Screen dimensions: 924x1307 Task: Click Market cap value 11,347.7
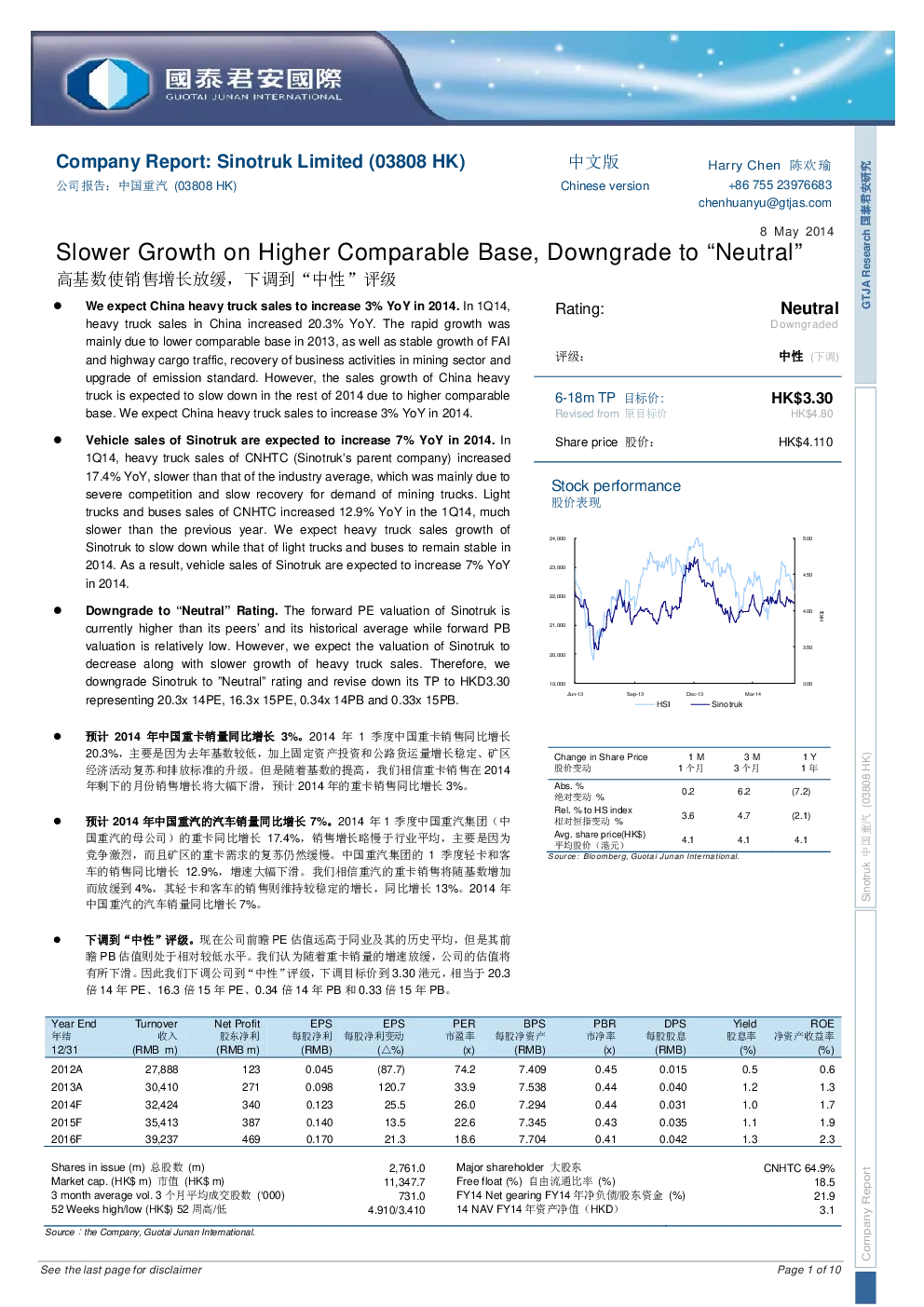click(x=404, y=1181)
